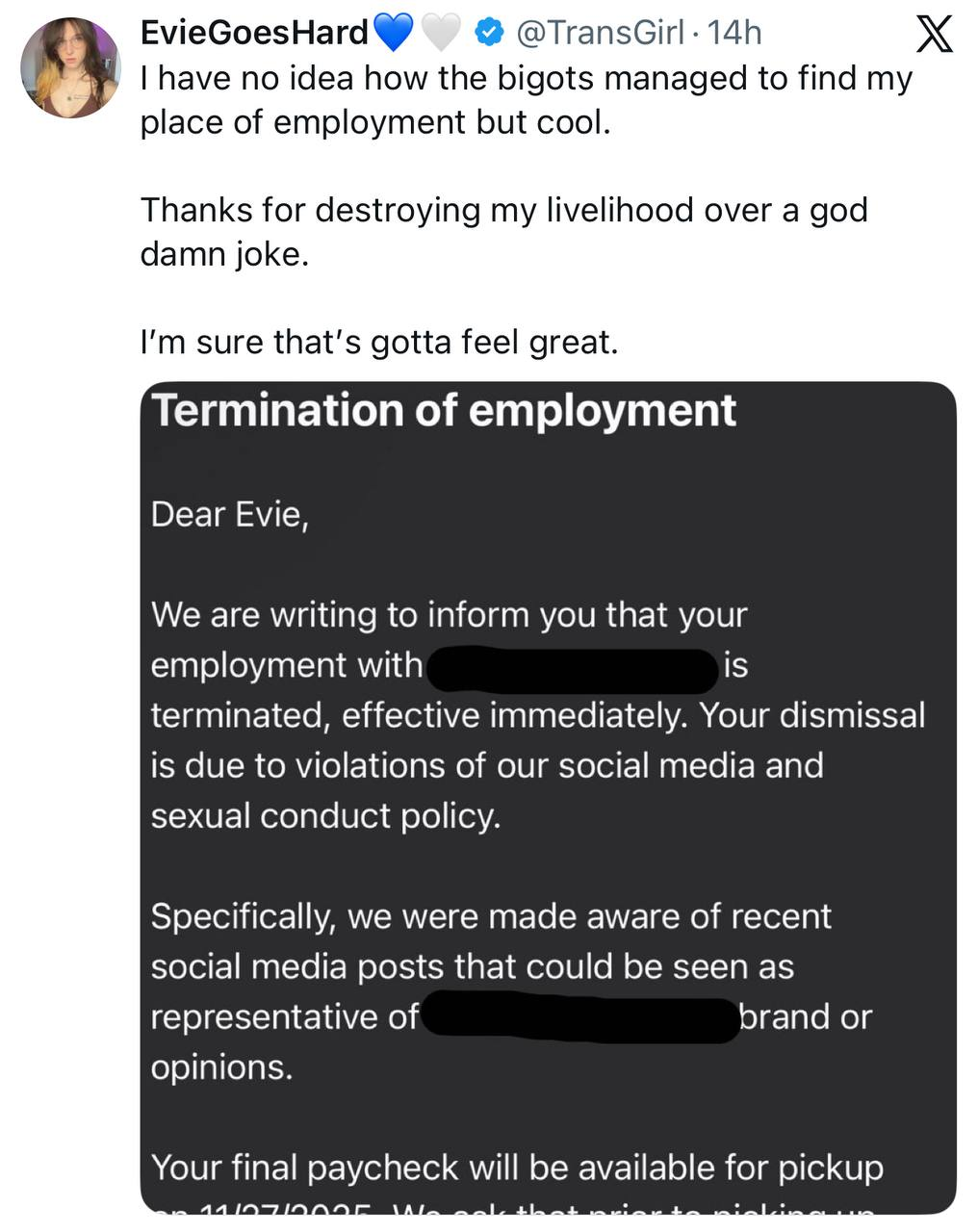Click the white heart emoji
This screenshot has height=1232, width=978.
[442, 34]
